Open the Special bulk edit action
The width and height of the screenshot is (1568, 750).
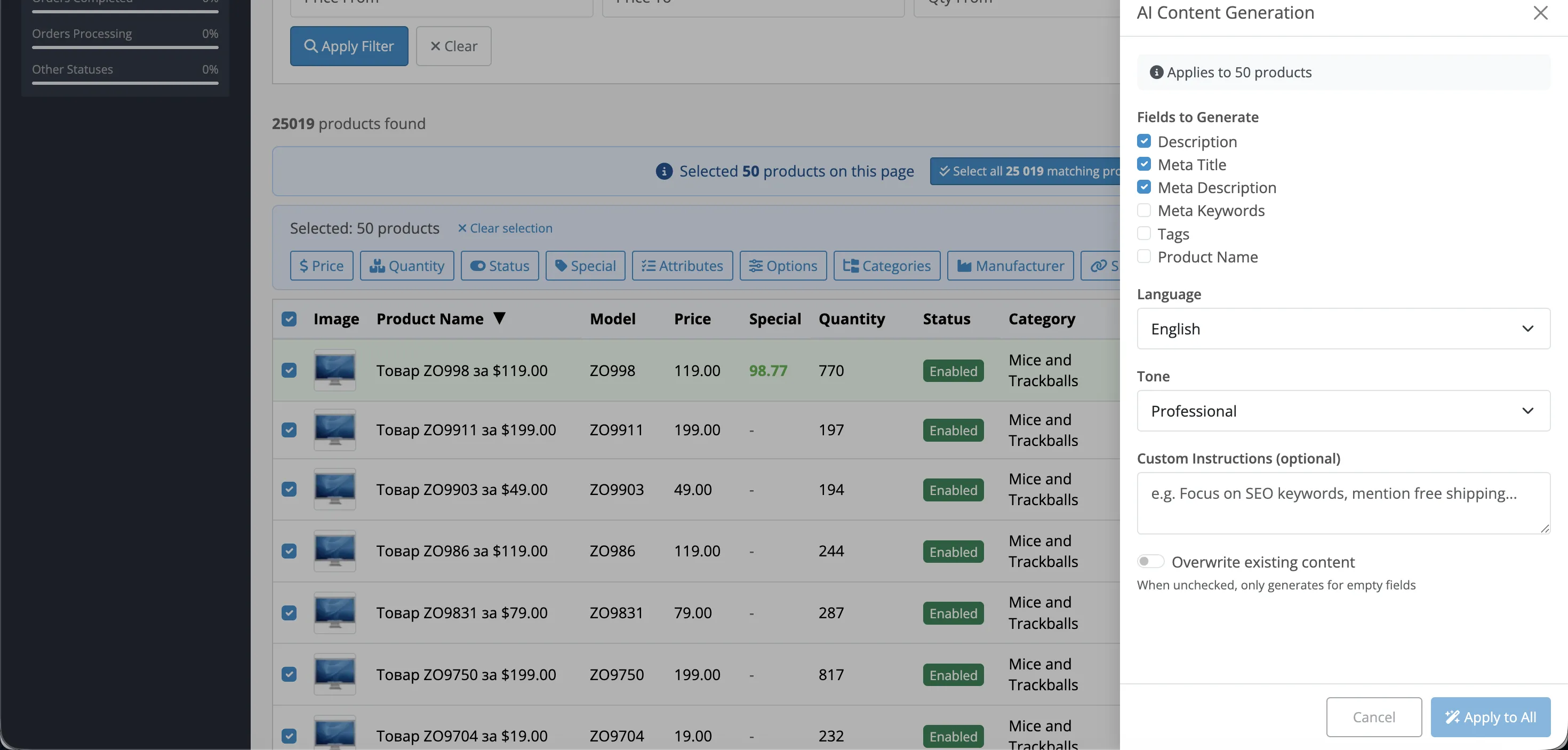point(585,266)
